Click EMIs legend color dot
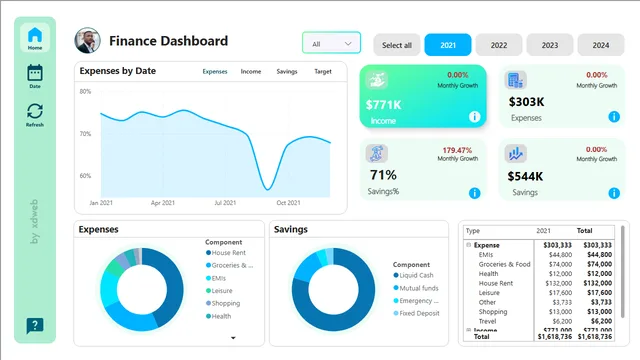Viewport: 640px width, 360px height. pyautogui.click(x=209, y=278)
